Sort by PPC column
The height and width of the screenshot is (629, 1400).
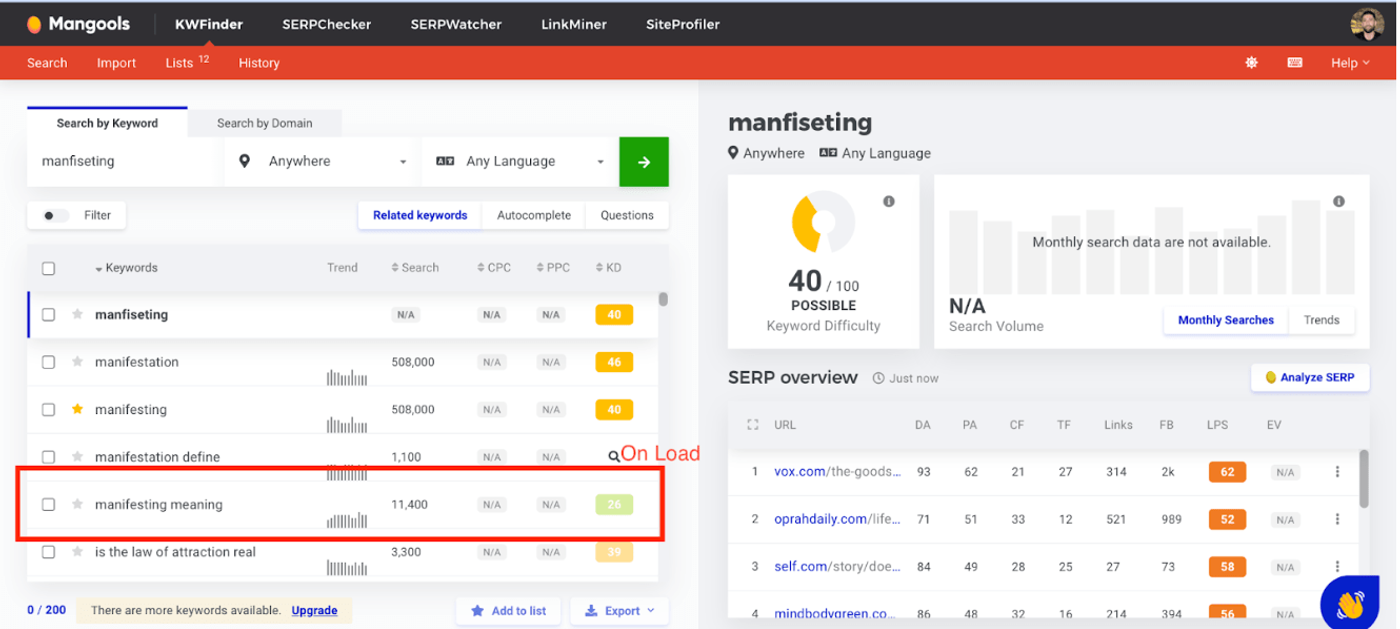point(553,268)
